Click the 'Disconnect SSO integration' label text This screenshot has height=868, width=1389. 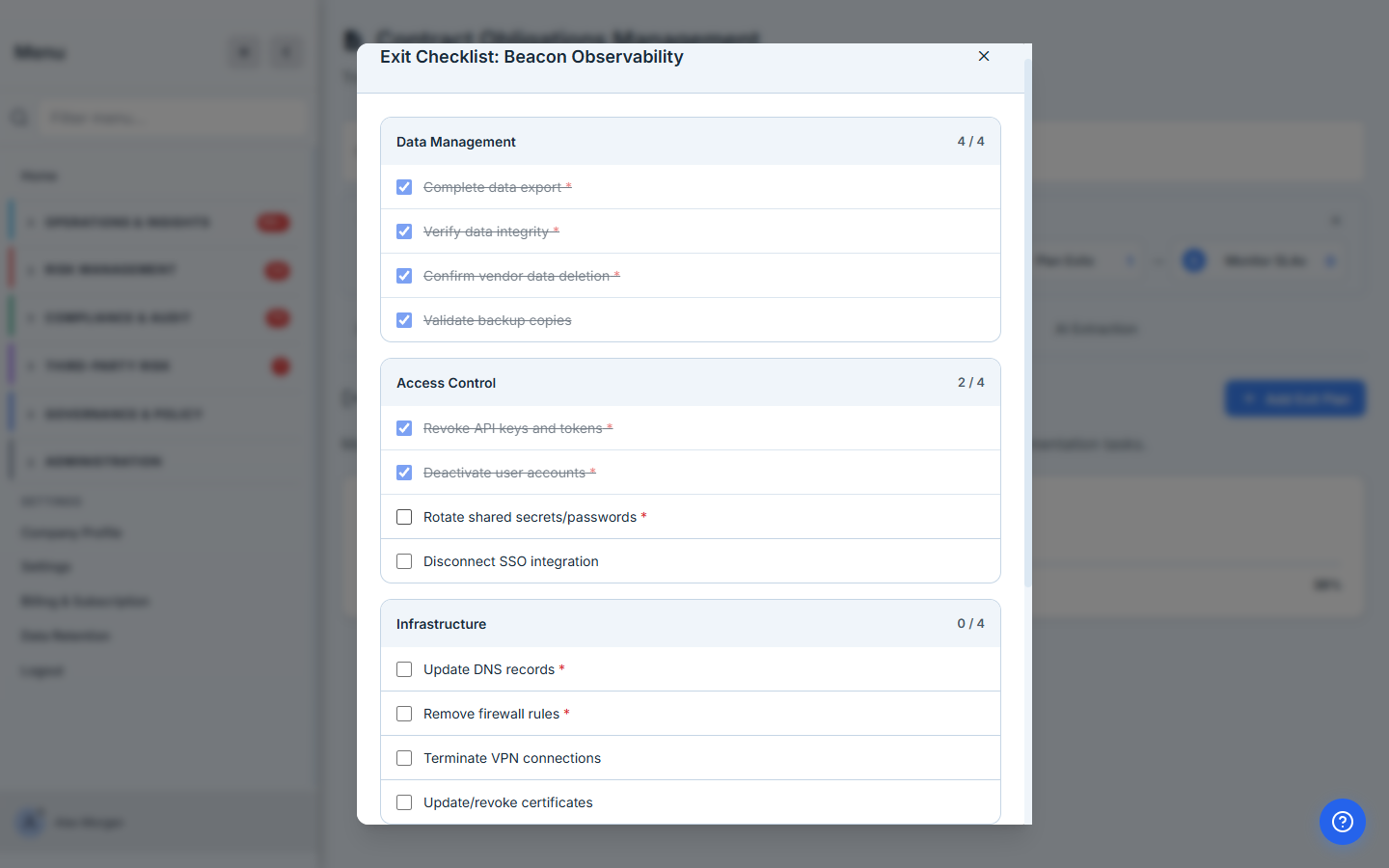pos(511,561)
